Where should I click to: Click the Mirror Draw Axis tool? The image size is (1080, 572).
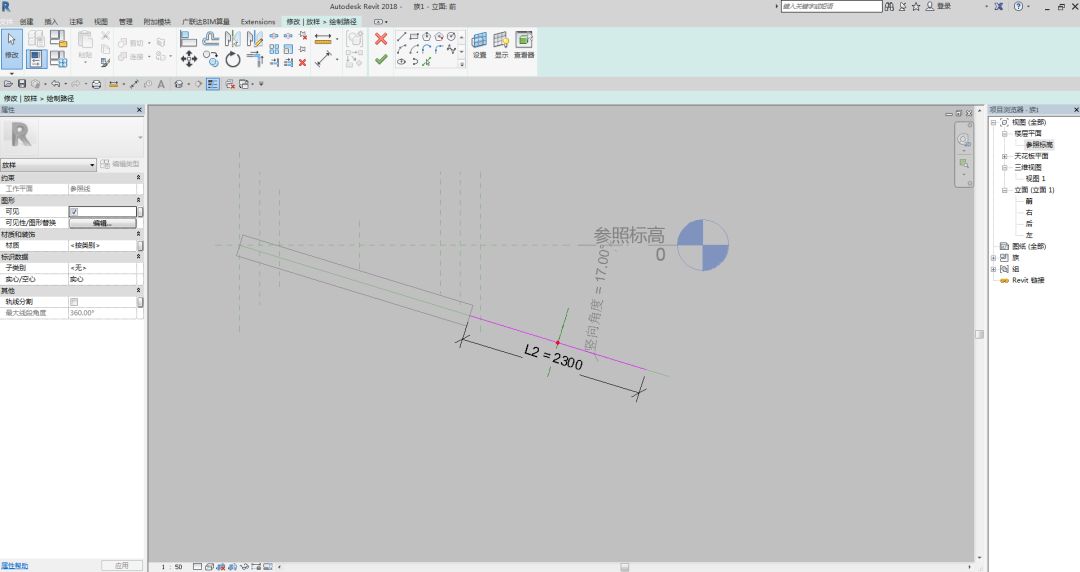pyautogui.click(x=255, y=39)
